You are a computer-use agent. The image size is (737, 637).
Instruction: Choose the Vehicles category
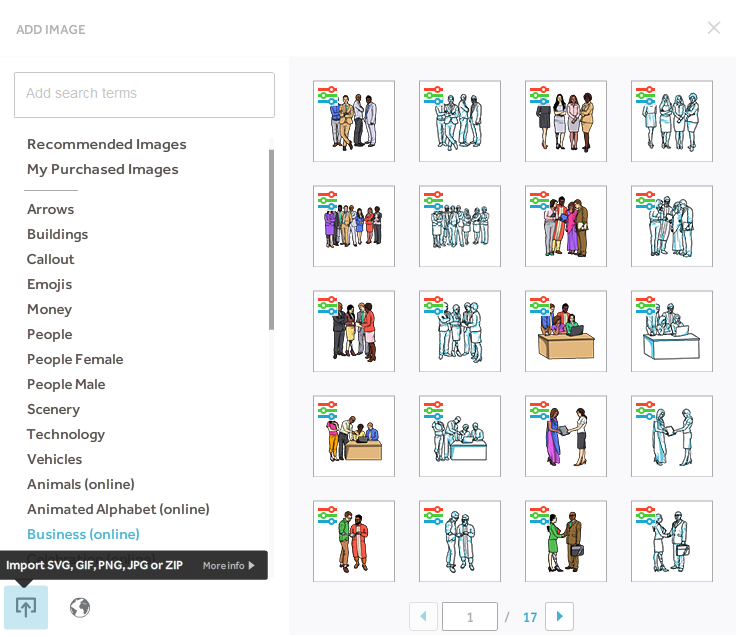pos(55,459)
